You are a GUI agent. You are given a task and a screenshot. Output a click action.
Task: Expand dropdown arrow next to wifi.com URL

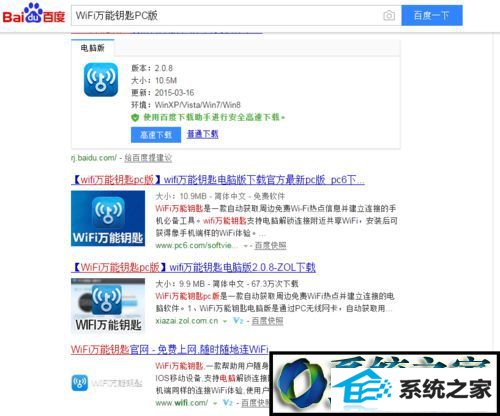(216, 403)
